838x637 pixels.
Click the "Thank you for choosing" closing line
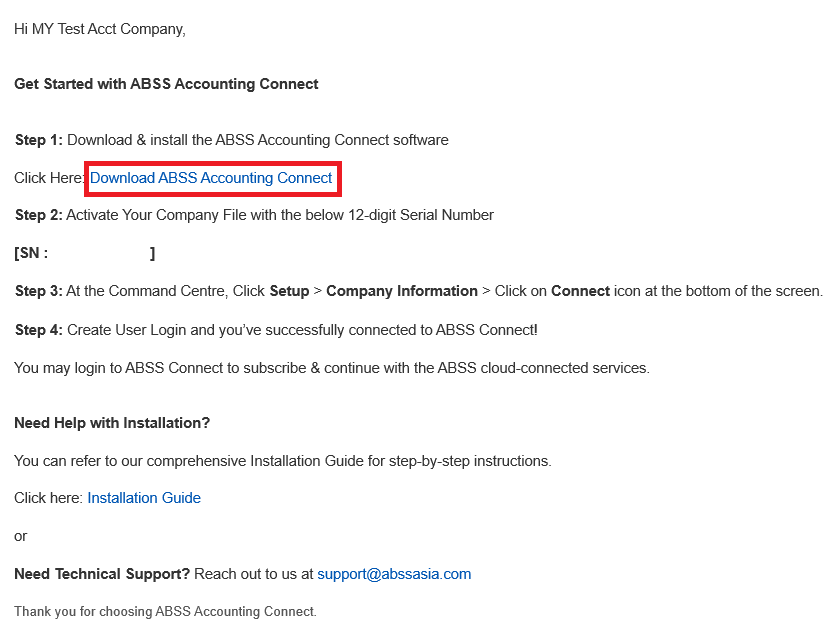(165, 611)
